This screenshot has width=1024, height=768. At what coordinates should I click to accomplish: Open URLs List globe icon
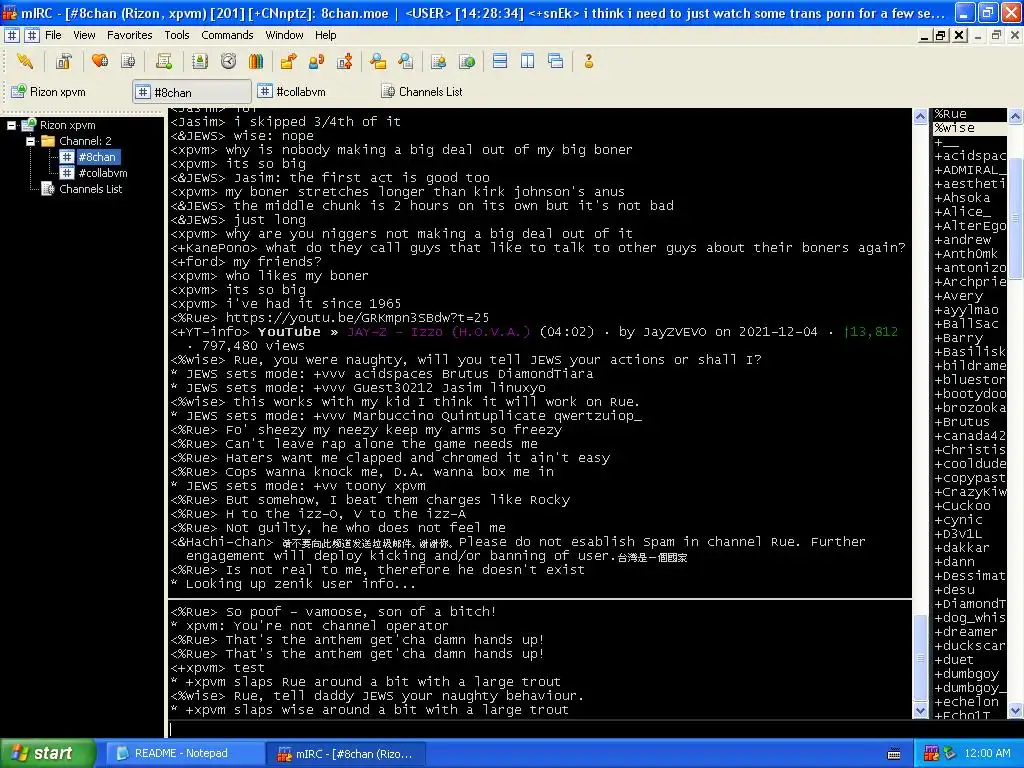tap(467, 61)
